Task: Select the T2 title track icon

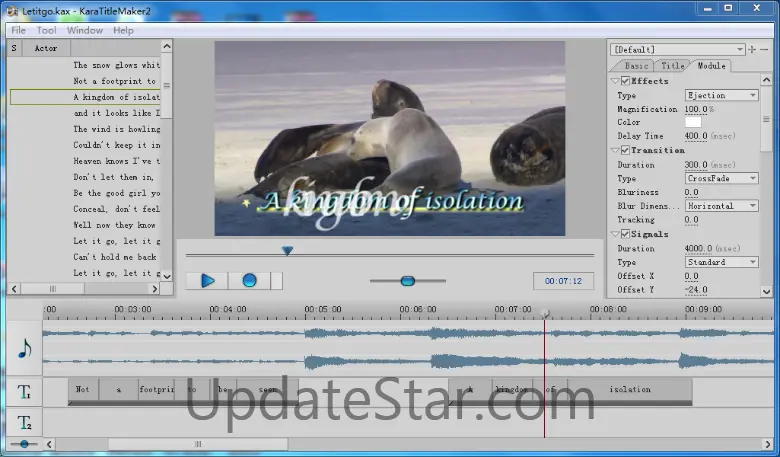Action: pyautogui.click(x=25, y=423)
